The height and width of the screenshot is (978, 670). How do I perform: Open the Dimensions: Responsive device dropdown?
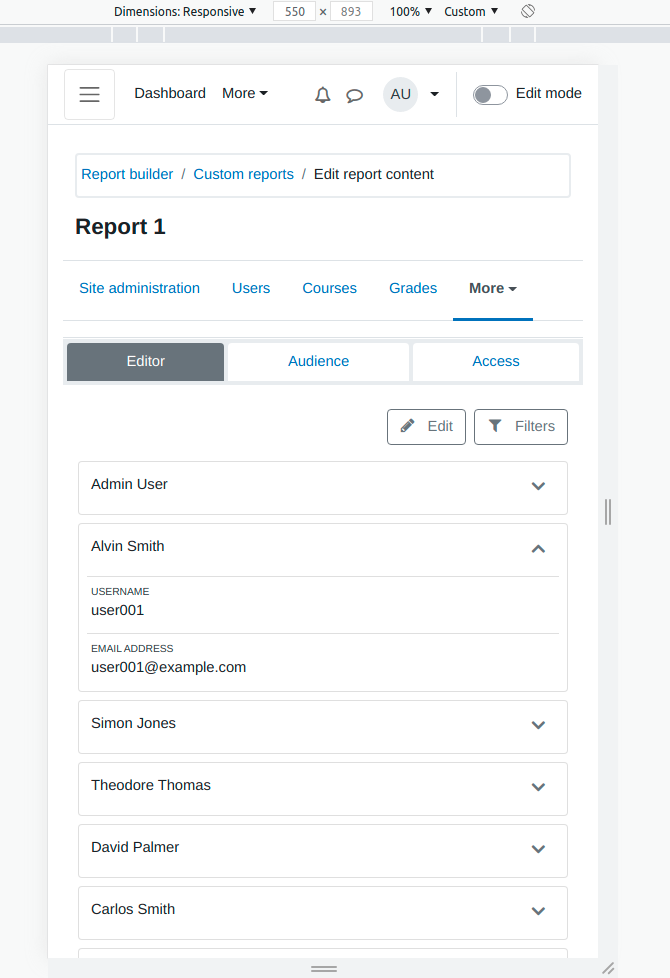tap(185, 11)
